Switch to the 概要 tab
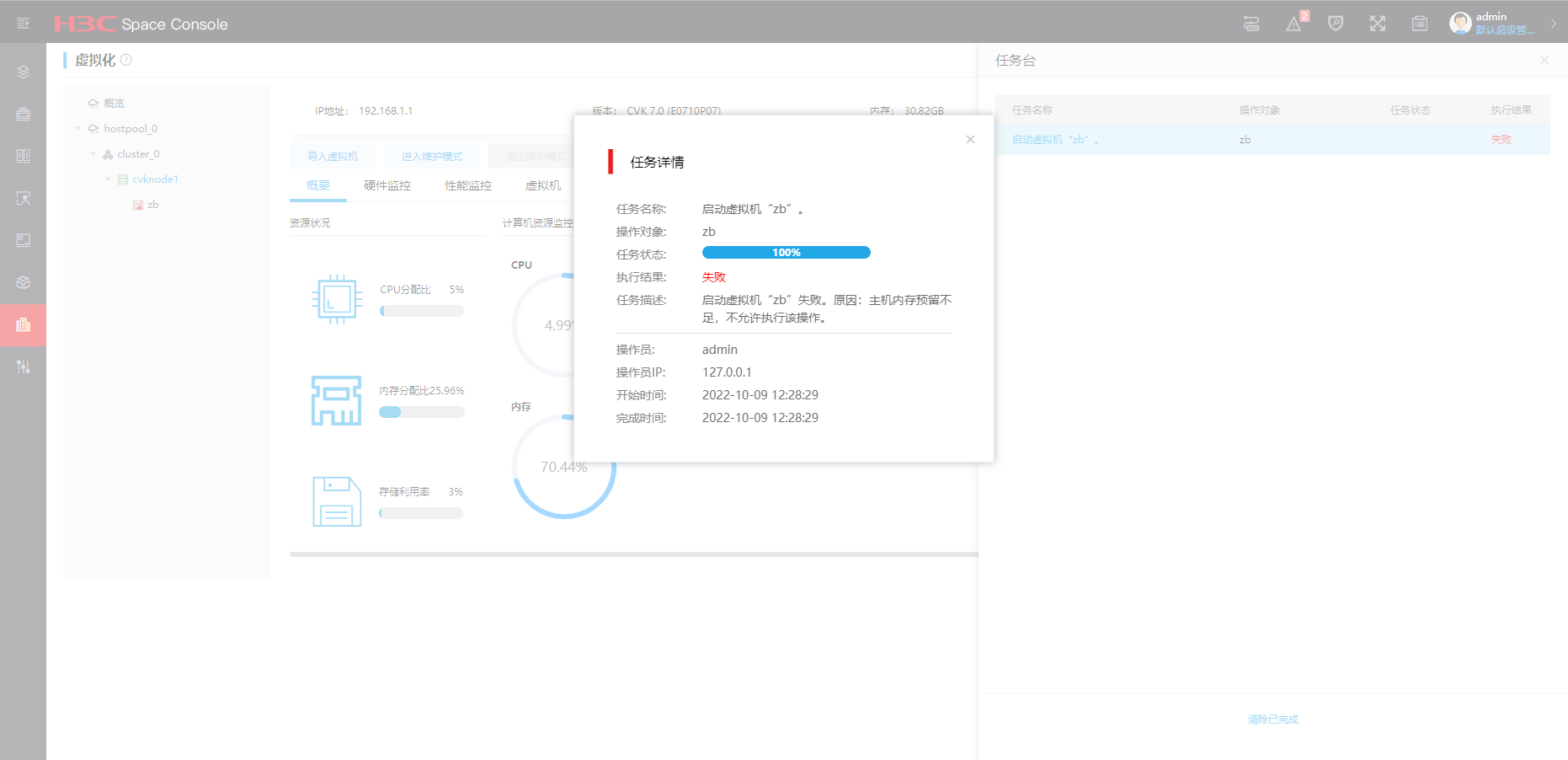Image resolution: width=1568 pixels, height=760 pixels. (x=318, y=185)
